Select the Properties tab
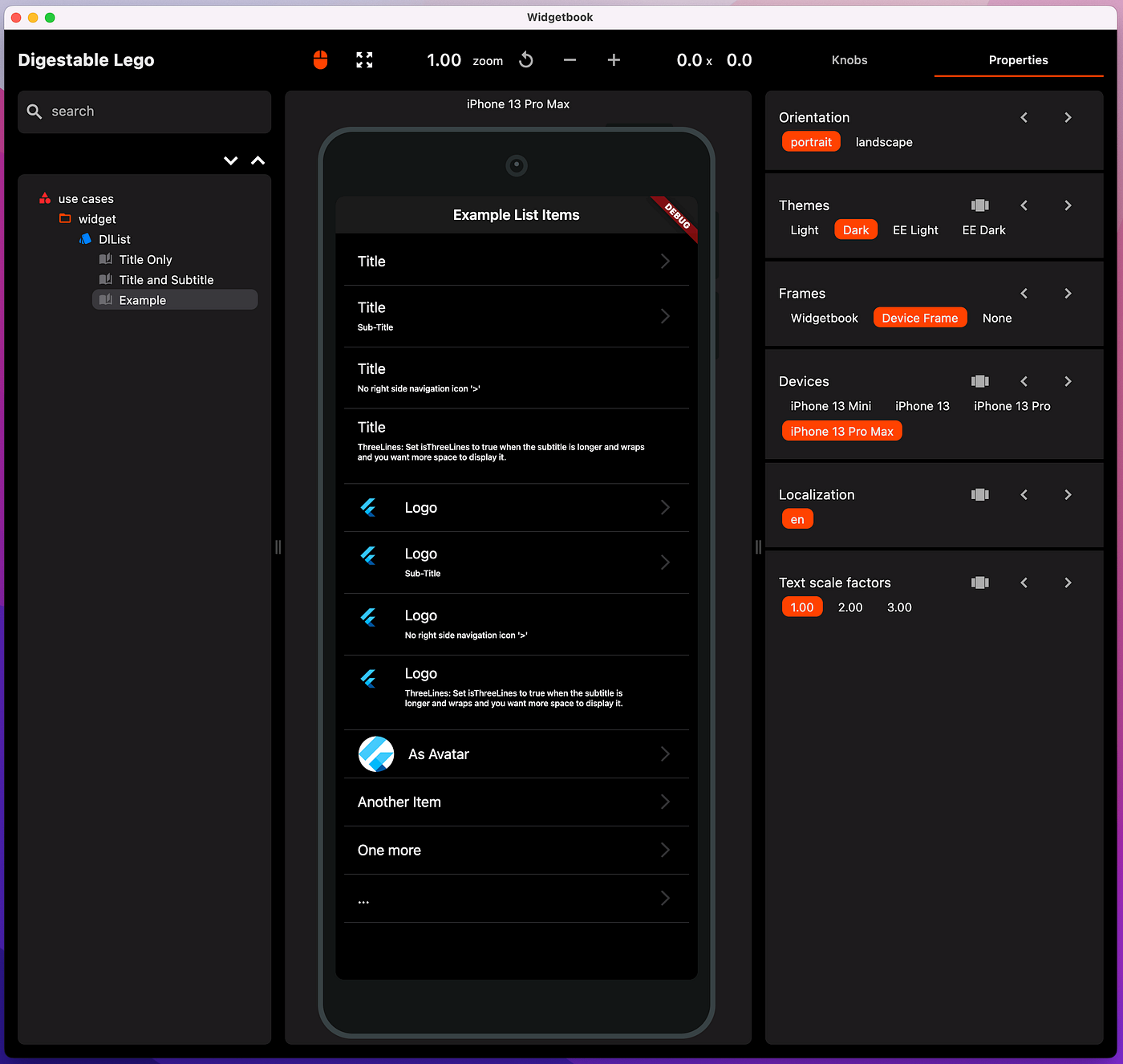Image resolution: width=1123 pixels, height=1064 pixels. pos(1018,59)
